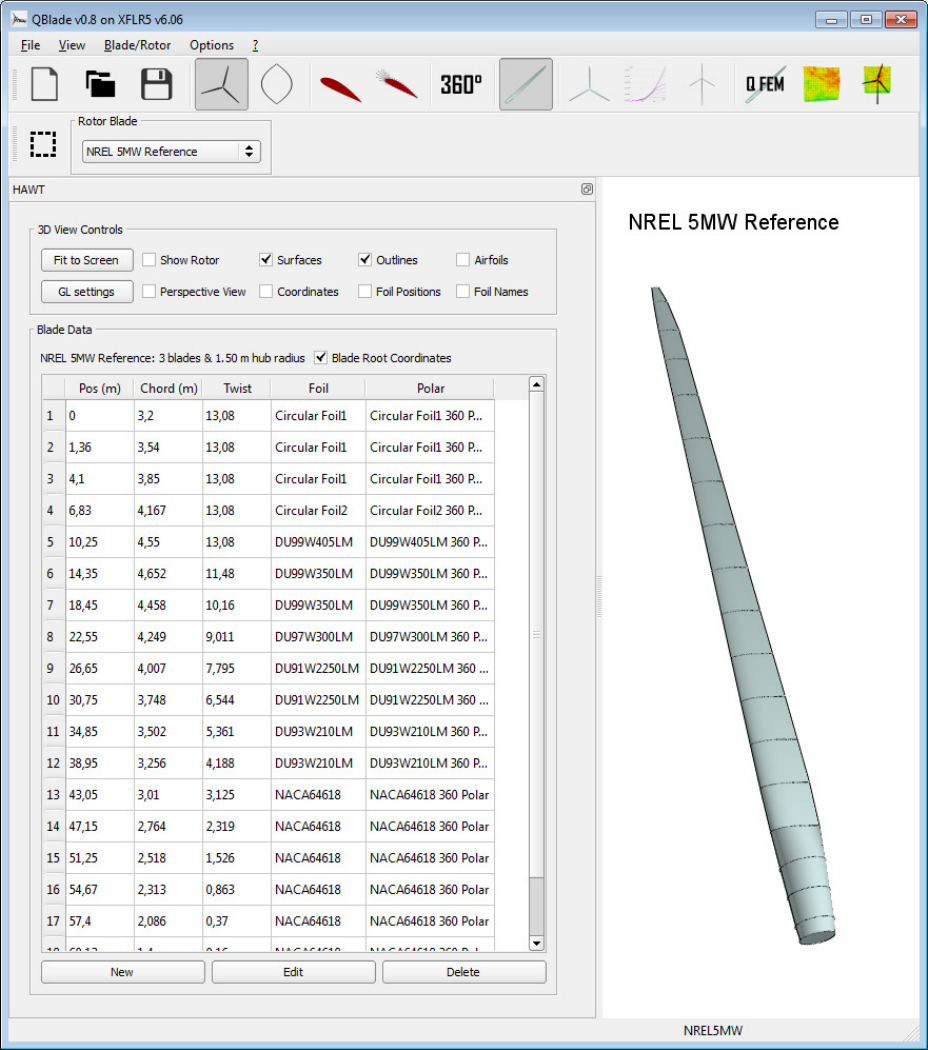Save project with floppy disk icon
The width and height of the screenshot is (928, 1050).
[156, 84]
